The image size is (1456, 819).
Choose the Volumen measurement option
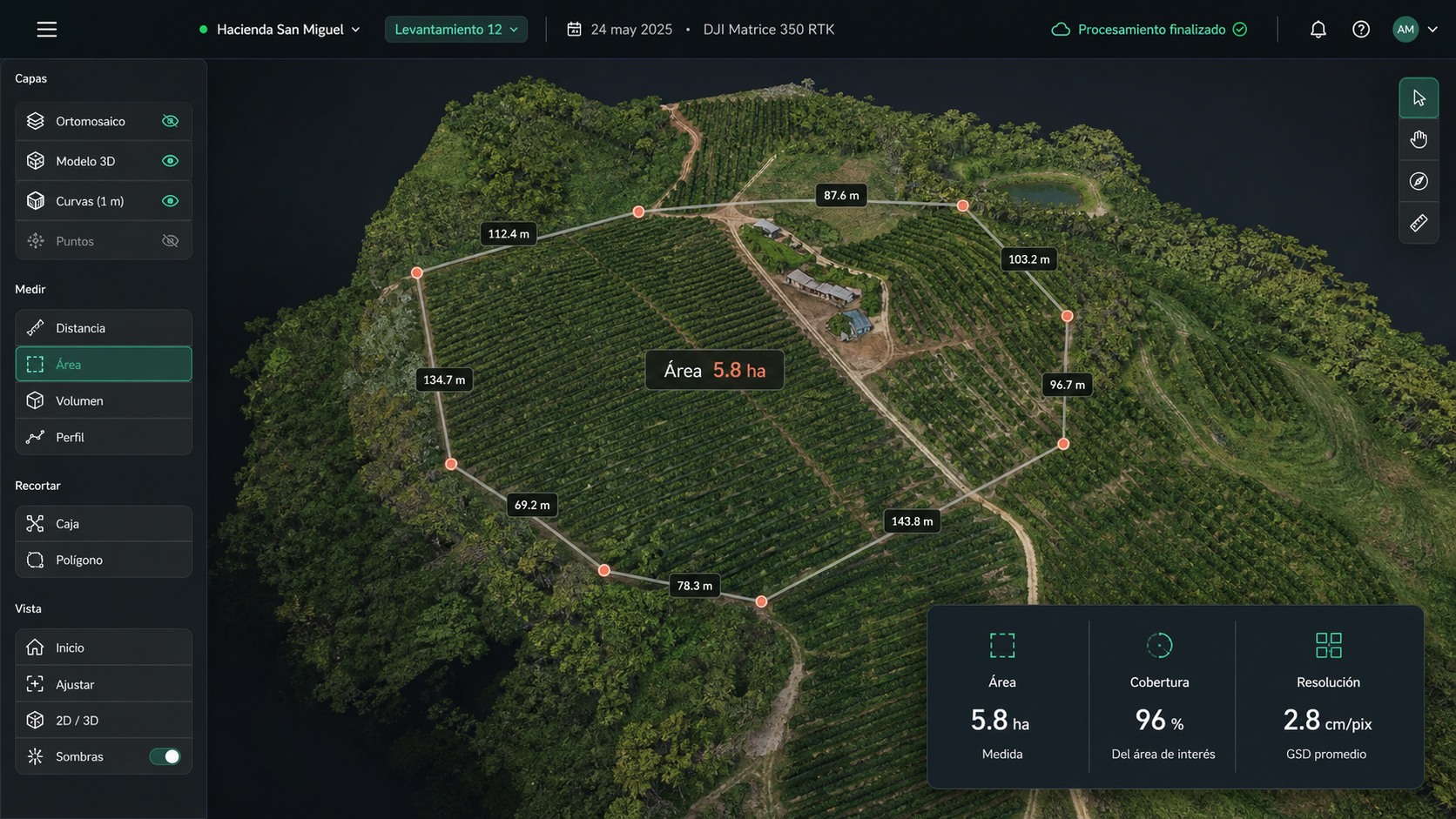[x=104, y=401]
